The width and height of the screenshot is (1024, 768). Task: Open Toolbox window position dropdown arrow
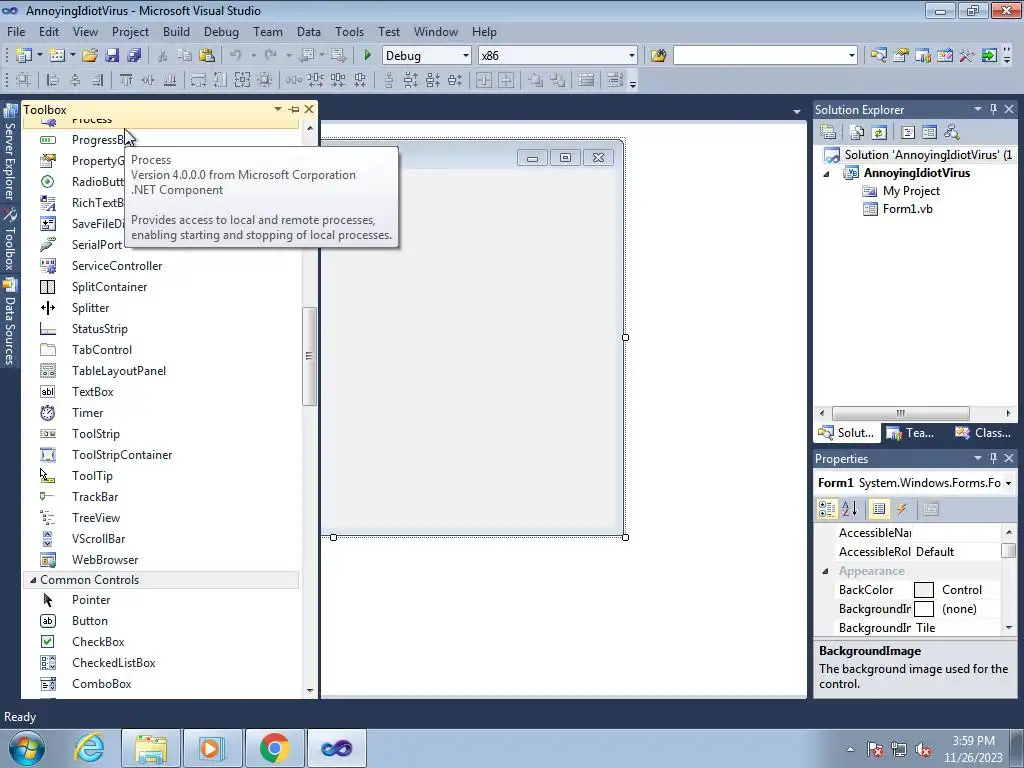coord(278,109)
